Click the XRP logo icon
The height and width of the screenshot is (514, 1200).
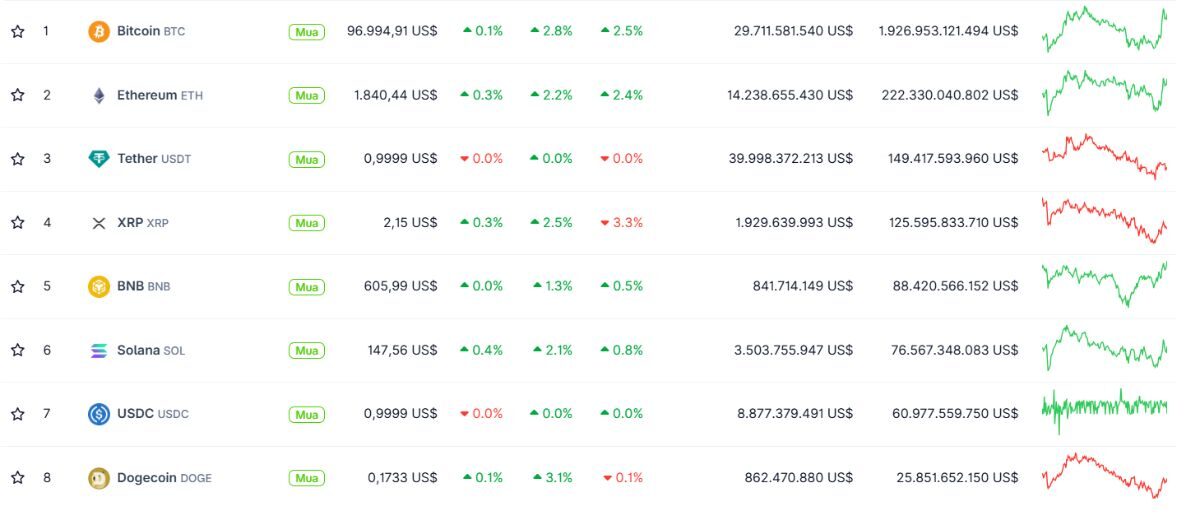99,223
